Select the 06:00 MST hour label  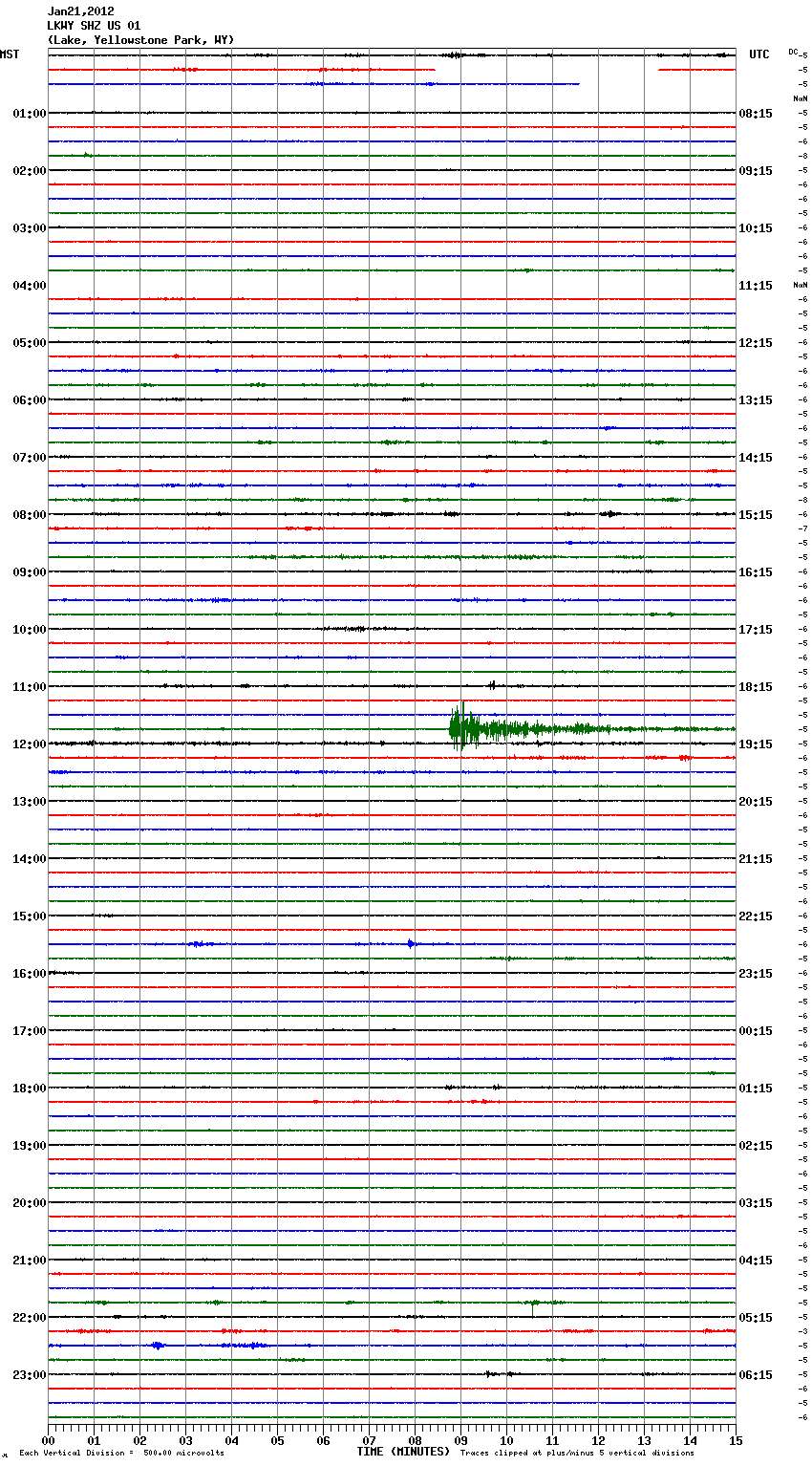[x=29, y=400]
